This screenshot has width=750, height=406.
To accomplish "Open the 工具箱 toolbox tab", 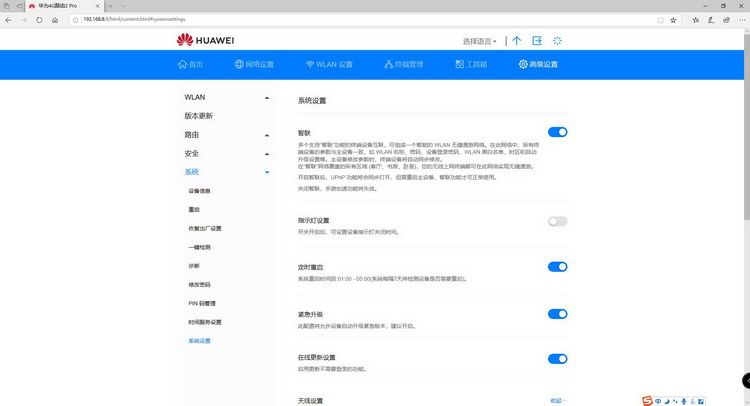I will click(471, 64).
